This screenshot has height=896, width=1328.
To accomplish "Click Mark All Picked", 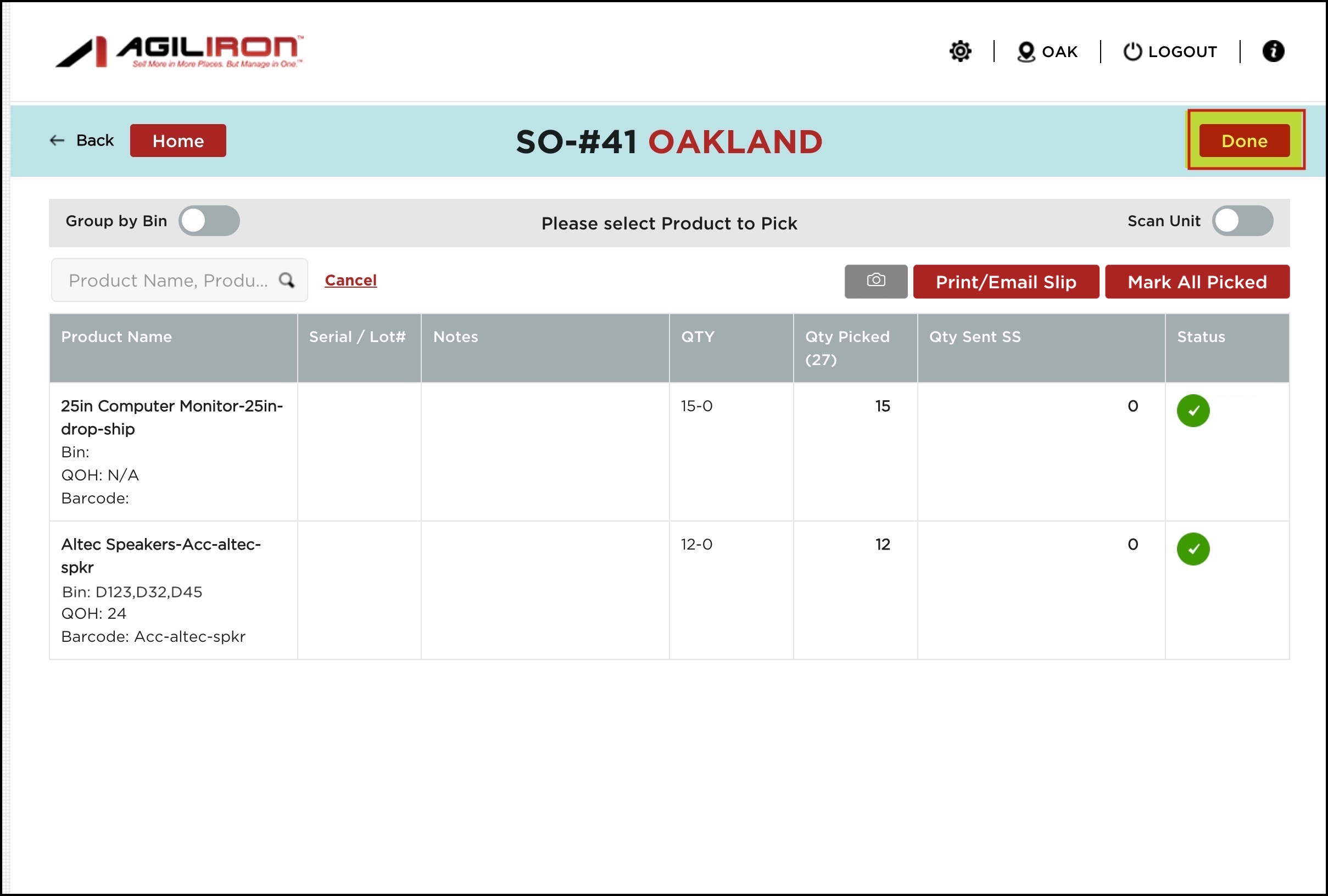I will coord(1197,282).
